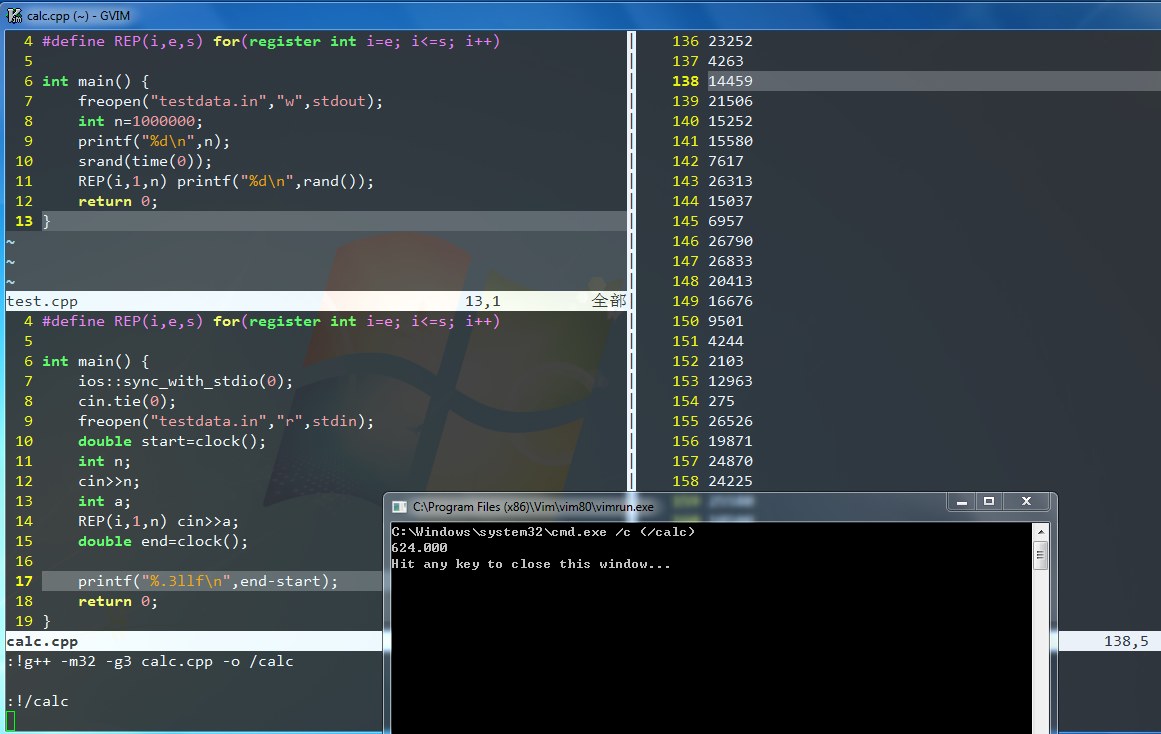
Task: Click the 138,5 cursor position indicator
Action: 1126,641
